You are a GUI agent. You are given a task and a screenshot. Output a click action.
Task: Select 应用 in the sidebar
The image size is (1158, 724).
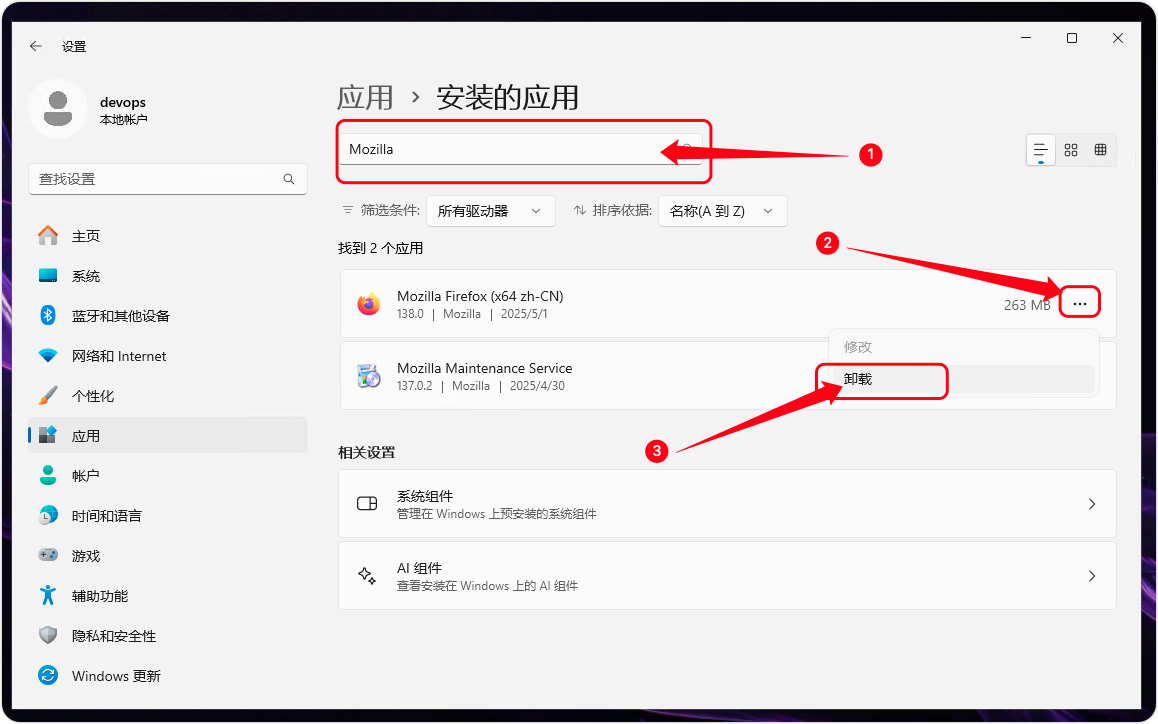click(168, 436)
